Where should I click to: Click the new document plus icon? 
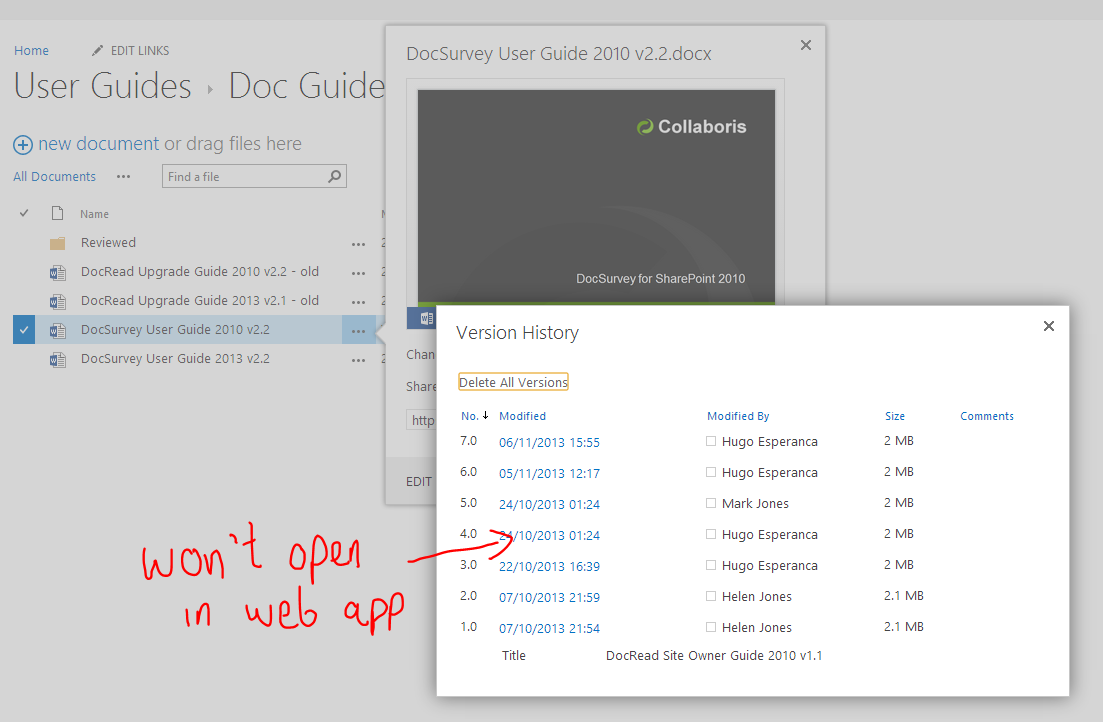pos(23,145)
